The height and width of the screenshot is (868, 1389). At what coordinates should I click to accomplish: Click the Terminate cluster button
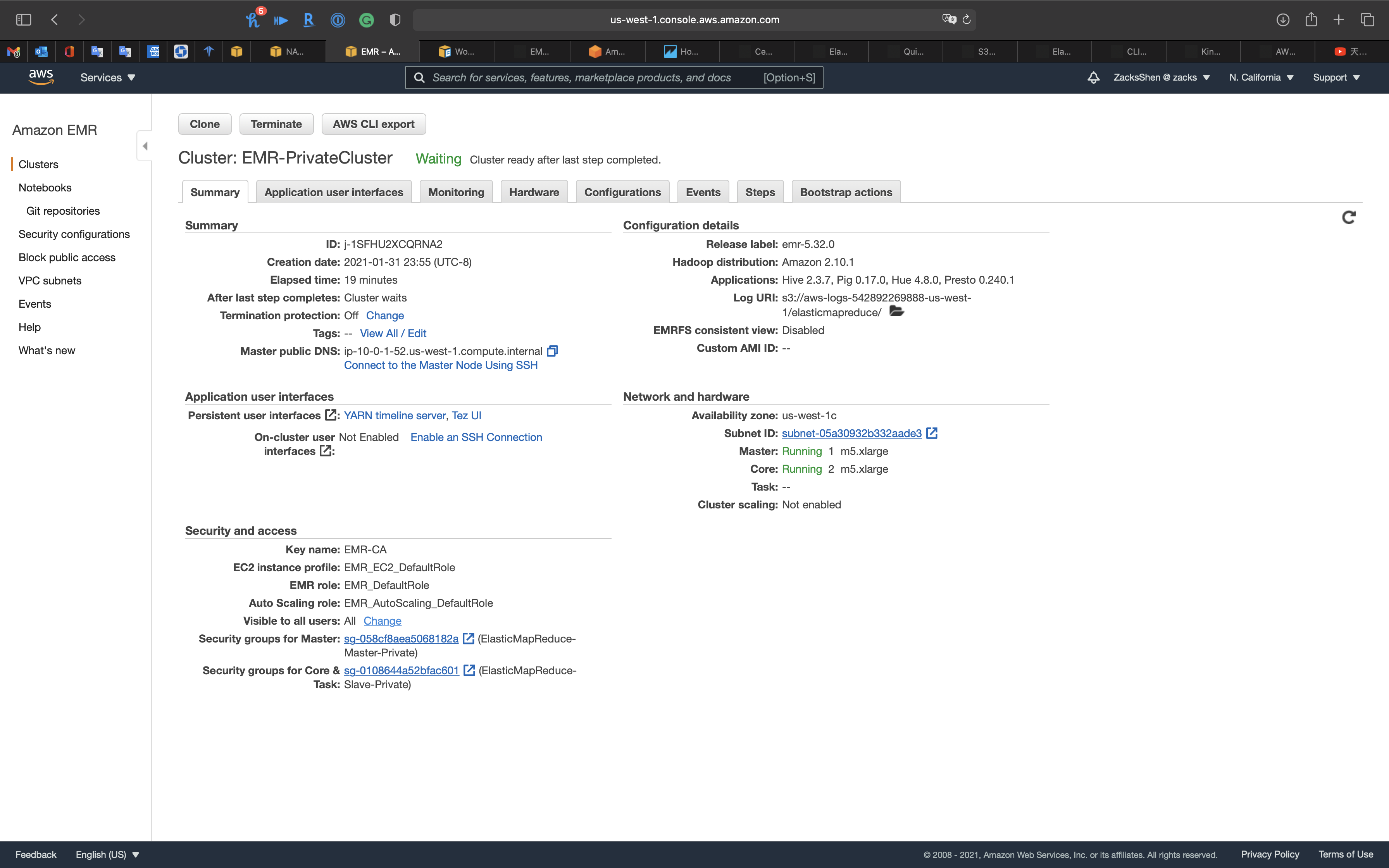[276, 124]
